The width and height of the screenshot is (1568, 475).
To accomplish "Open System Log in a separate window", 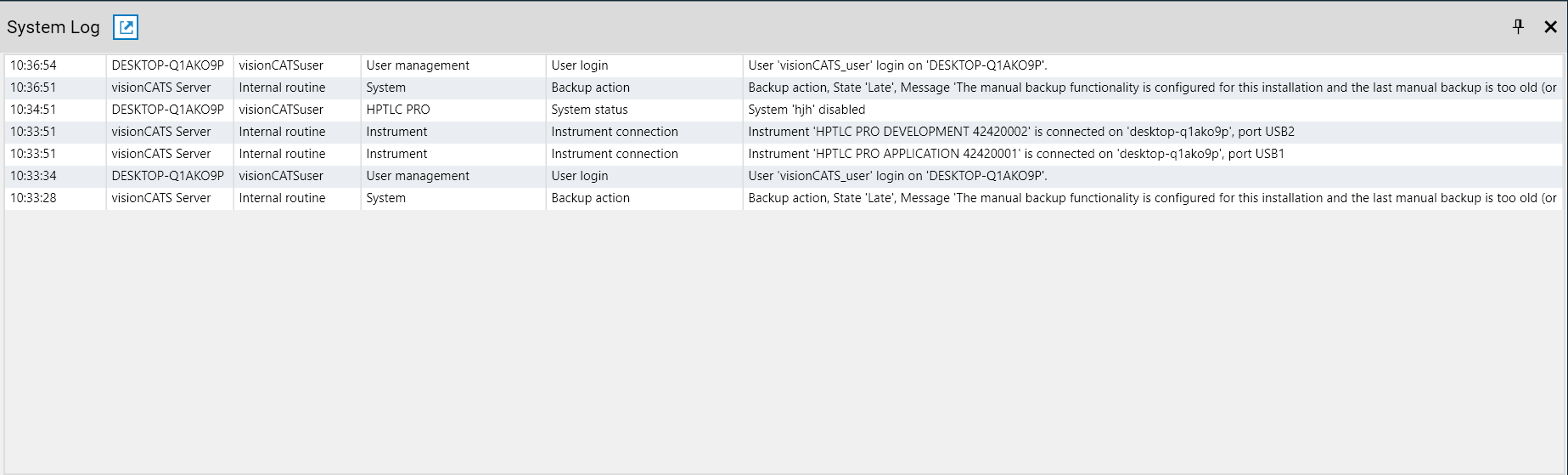I will [126, 27].
